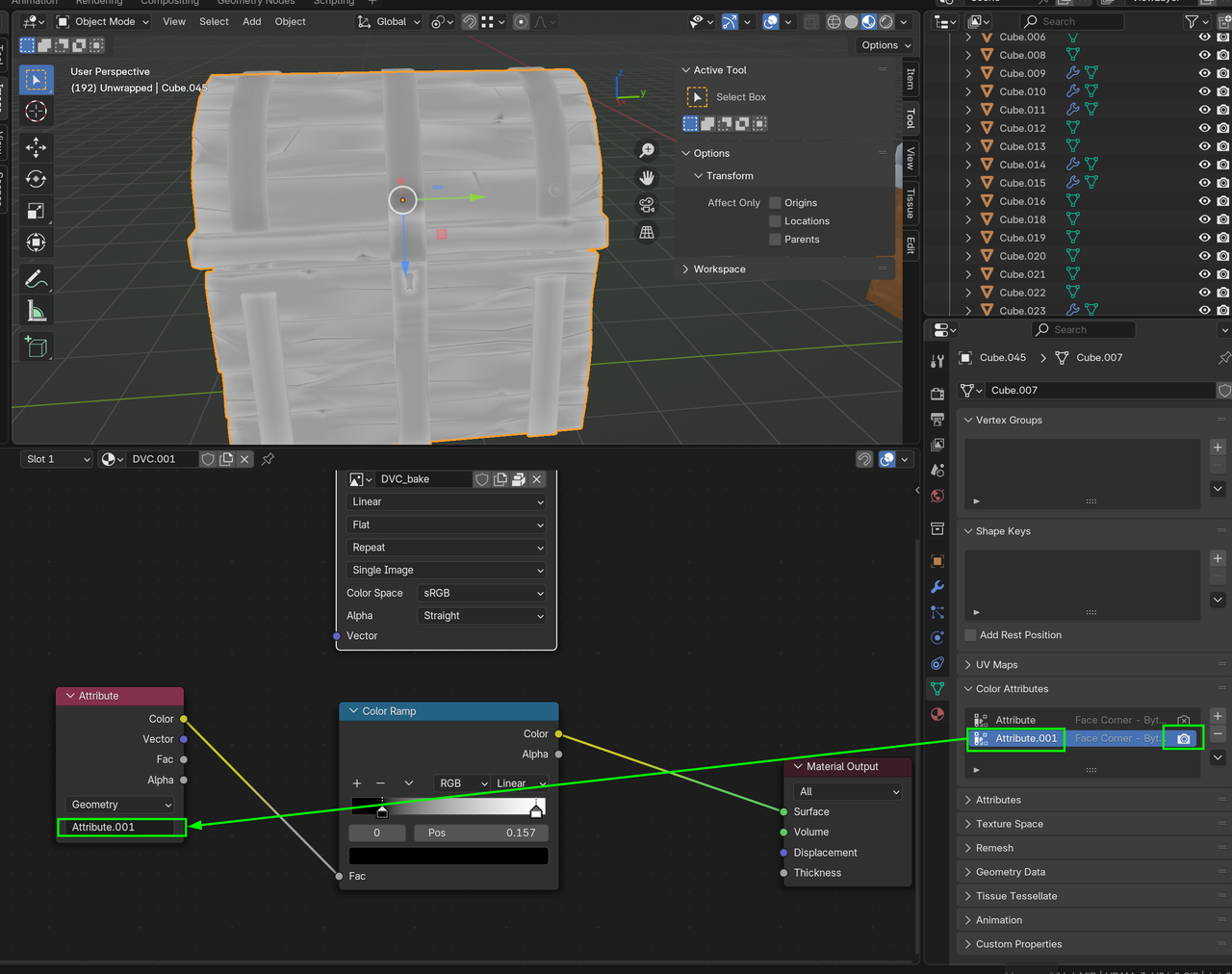The image size is (1232, 974).
Task: Select the Move tool
Action: 36,147
